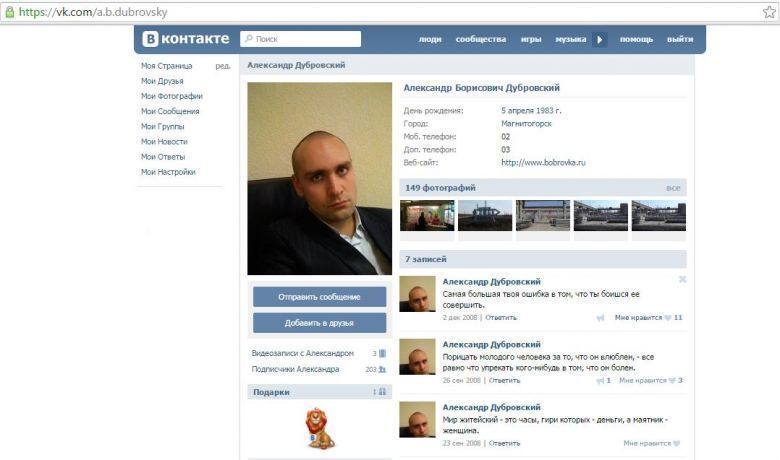The image size is (780, 460).
Task: Open the сообщества menu item
Action: click(481, 39)
